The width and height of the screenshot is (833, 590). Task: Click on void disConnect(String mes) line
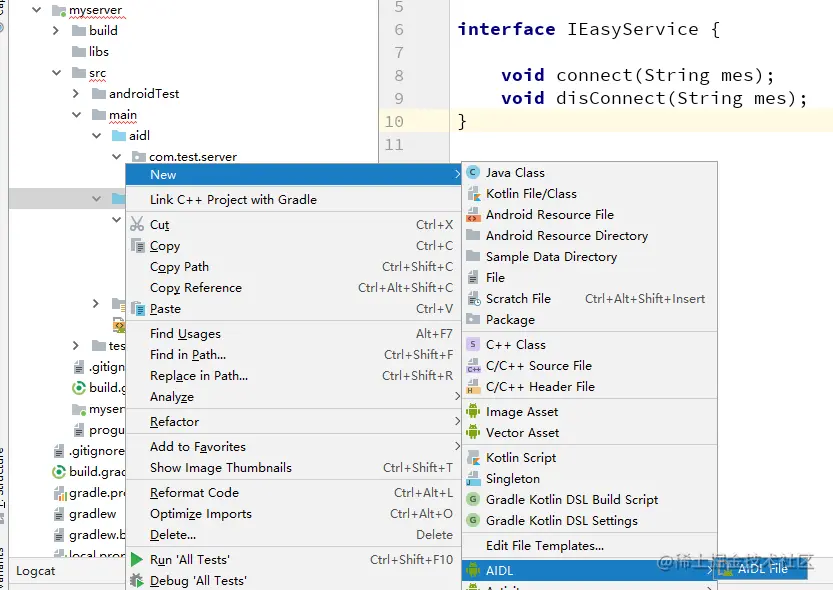click(654, 98)
